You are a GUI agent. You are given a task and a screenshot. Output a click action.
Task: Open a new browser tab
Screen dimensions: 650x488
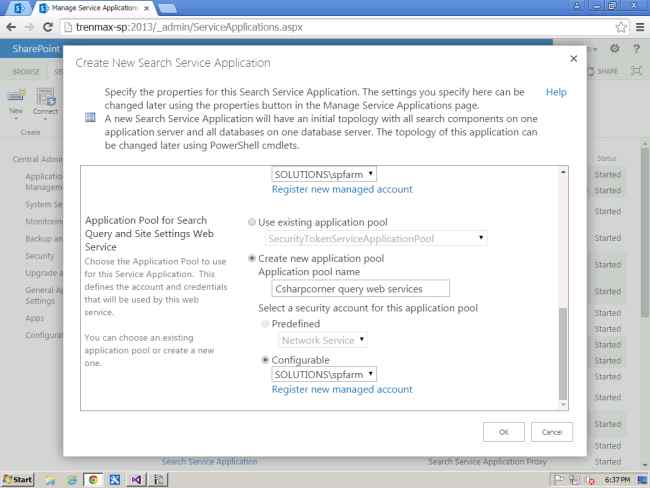[x=167, y=8]
